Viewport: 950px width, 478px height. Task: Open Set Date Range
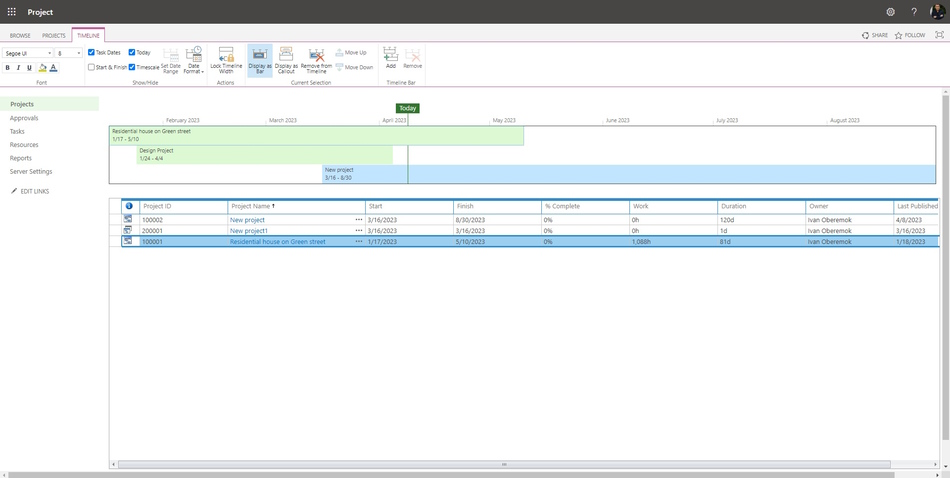pyautogui.click(x=170, y=61)
